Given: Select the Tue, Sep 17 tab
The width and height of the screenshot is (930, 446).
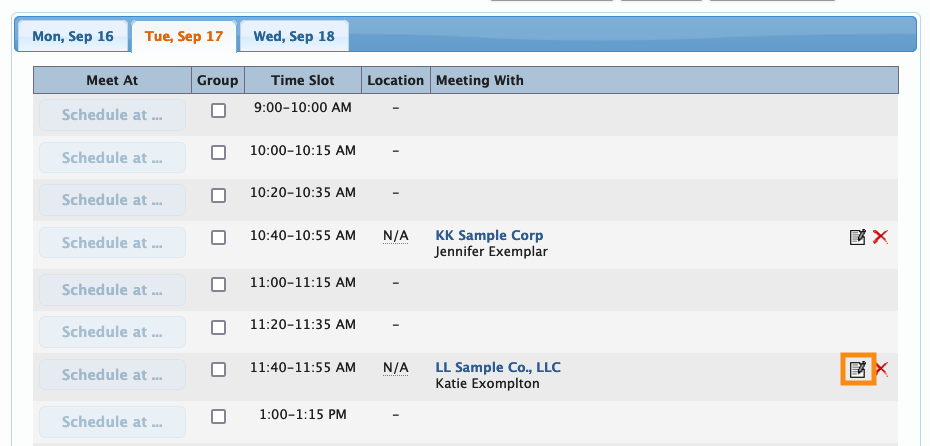Looking at the screenshot, I should pyautogui.click(x=184, y=37).
